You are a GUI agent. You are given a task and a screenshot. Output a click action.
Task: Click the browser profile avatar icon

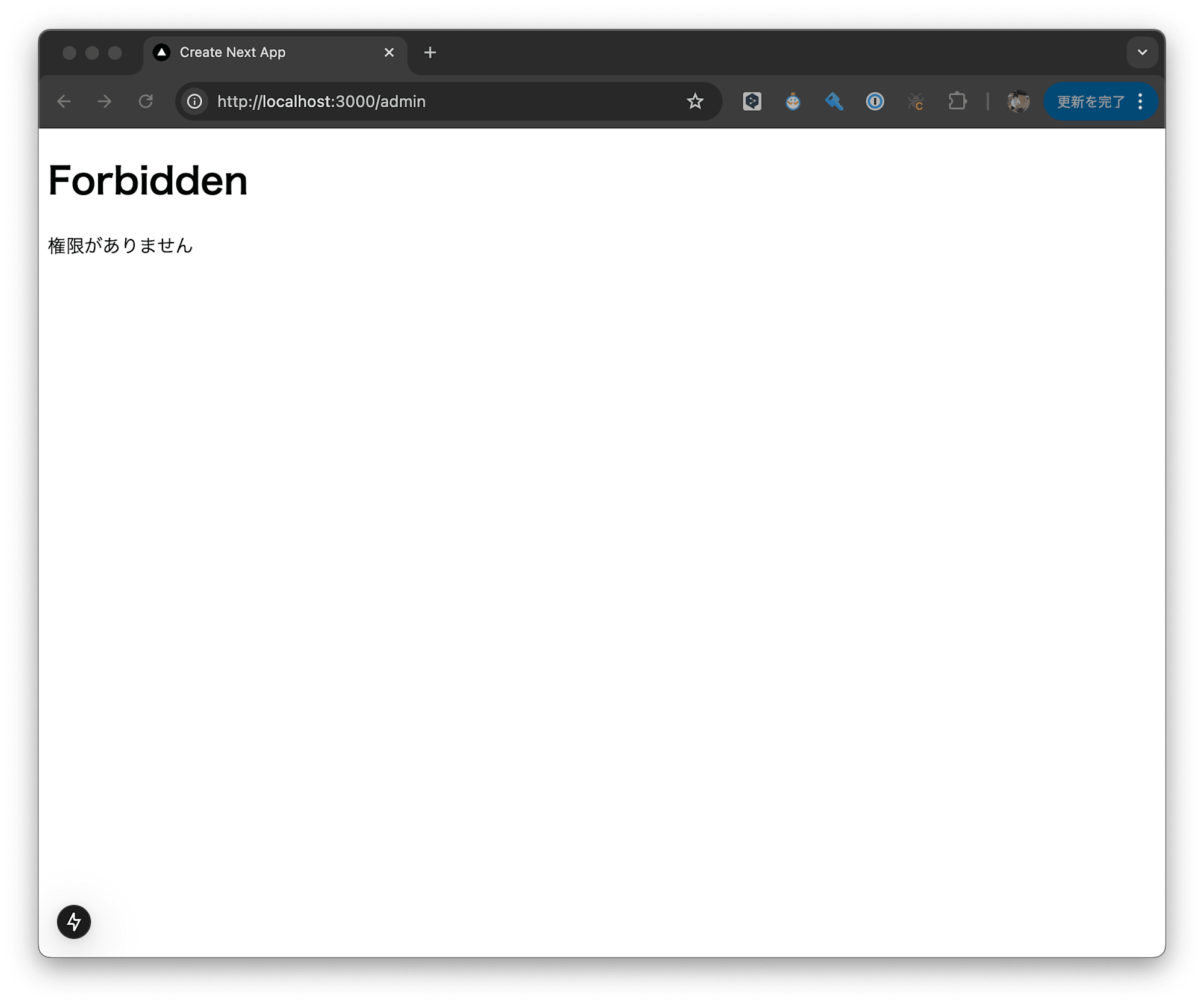[x=1019, y=100]
